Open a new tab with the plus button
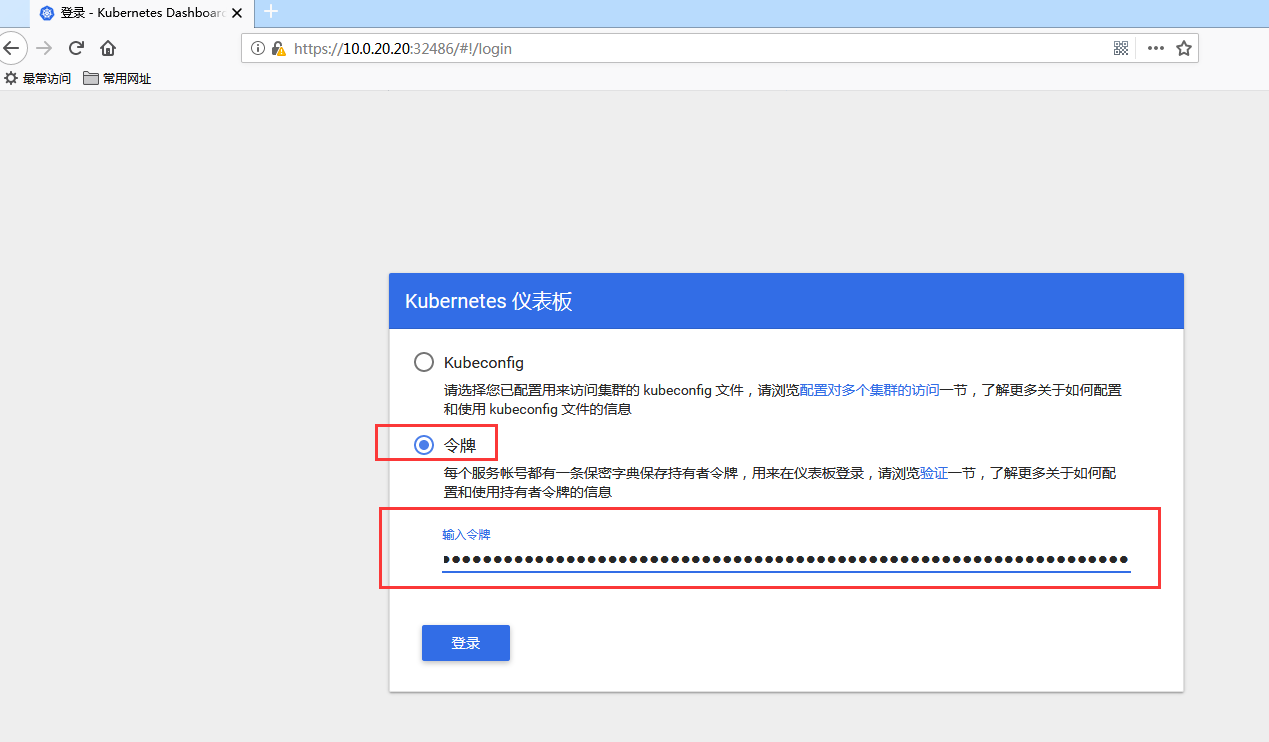 [x=270, y=12]
